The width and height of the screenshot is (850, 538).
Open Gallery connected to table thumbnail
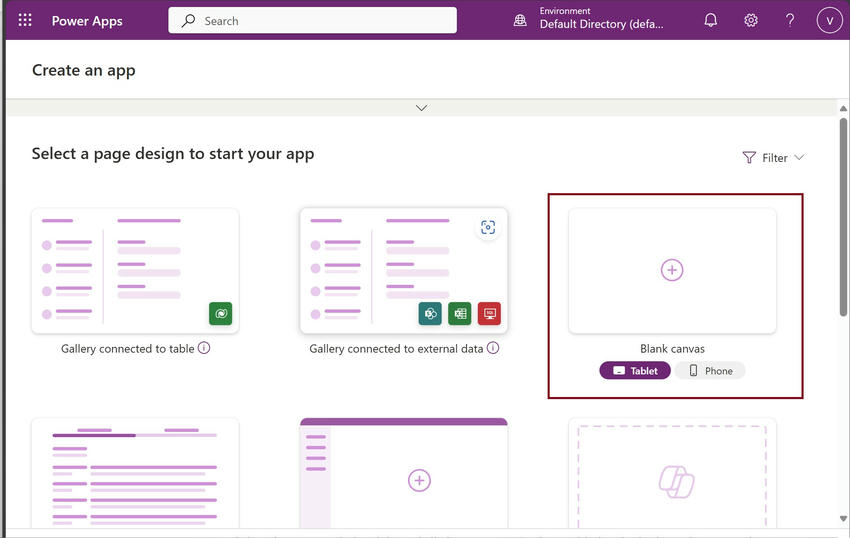pyautogui.click(x=135, y=271)
